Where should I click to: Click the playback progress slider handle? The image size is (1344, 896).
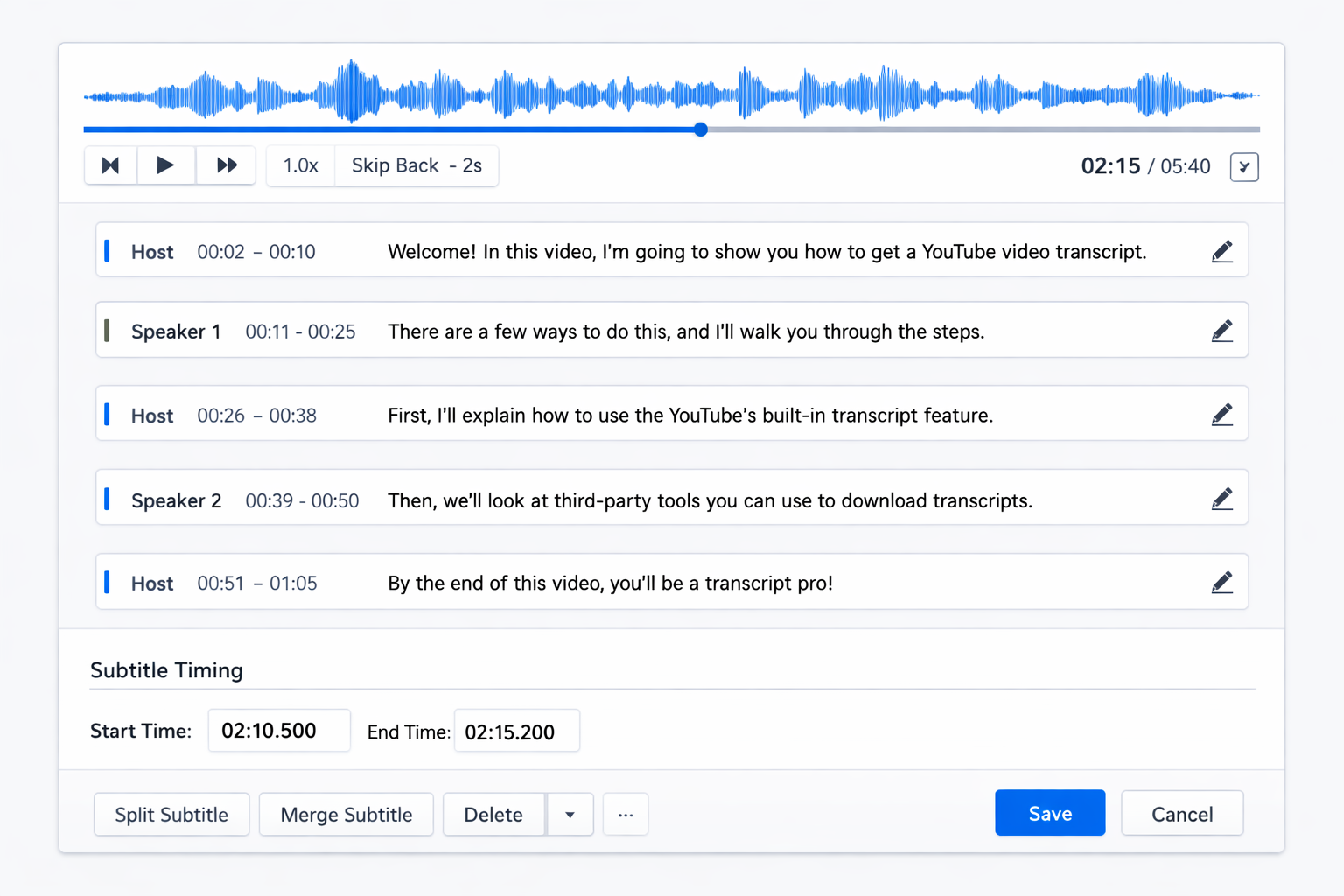701,129
